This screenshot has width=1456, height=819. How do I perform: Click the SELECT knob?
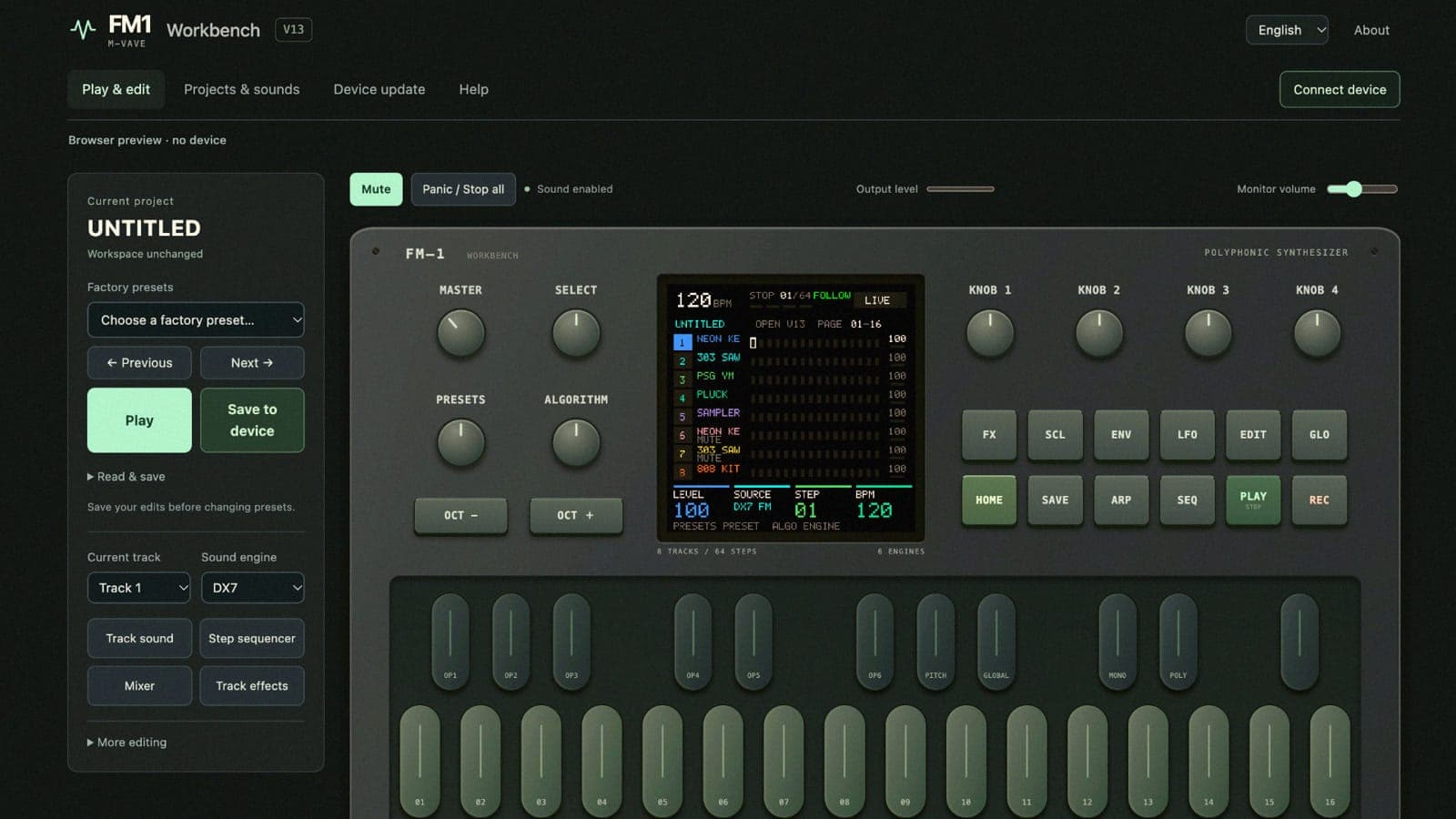coord(576,333)
